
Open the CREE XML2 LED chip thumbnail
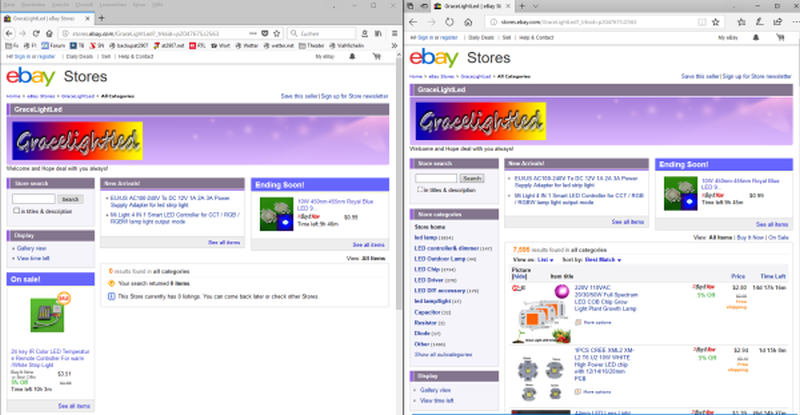click(x=541, y=377)
